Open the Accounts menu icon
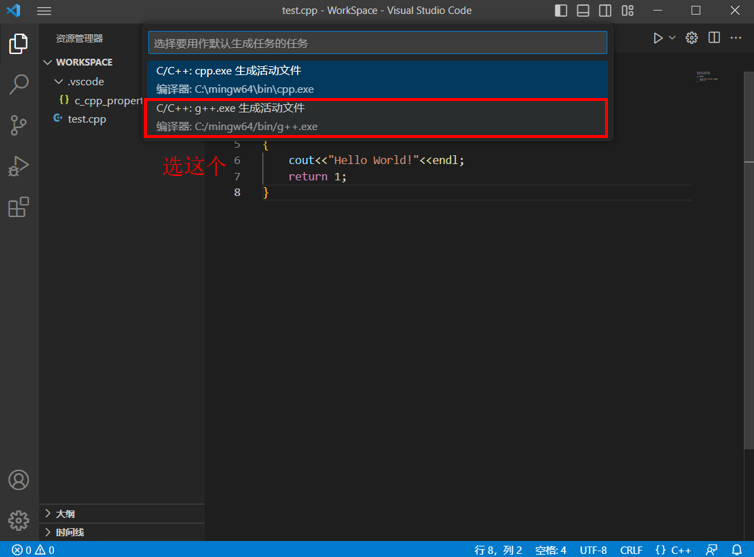754x557 pixels. click(x=19, y=480)
